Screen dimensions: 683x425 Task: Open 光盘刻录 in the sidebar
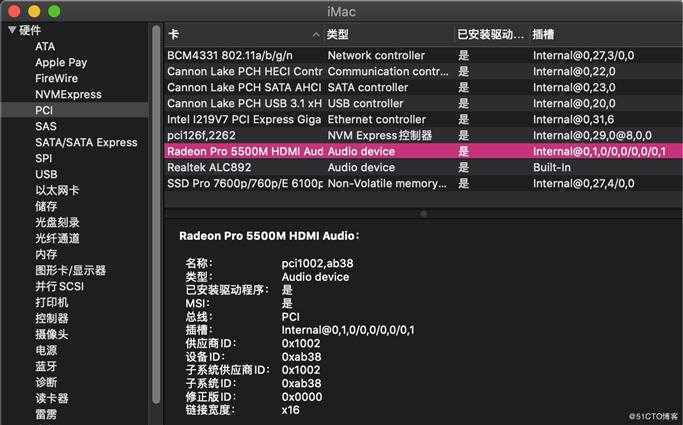point(57,222)
